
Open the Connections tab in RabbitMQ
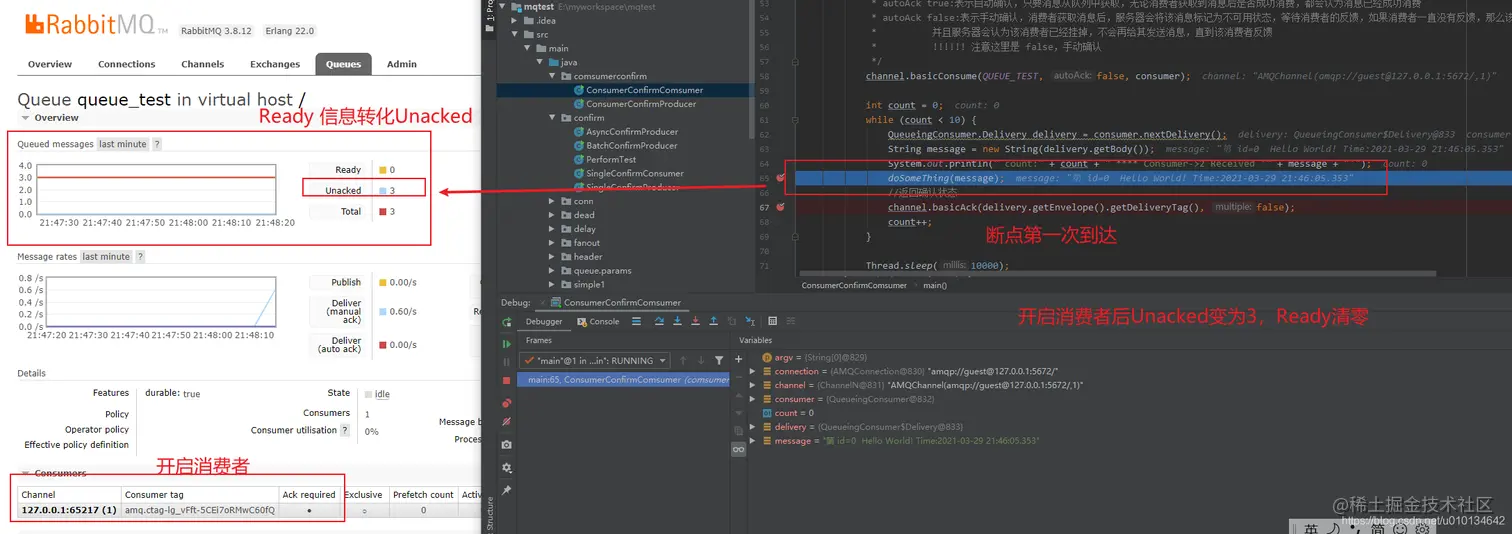[x=126, y=64]
